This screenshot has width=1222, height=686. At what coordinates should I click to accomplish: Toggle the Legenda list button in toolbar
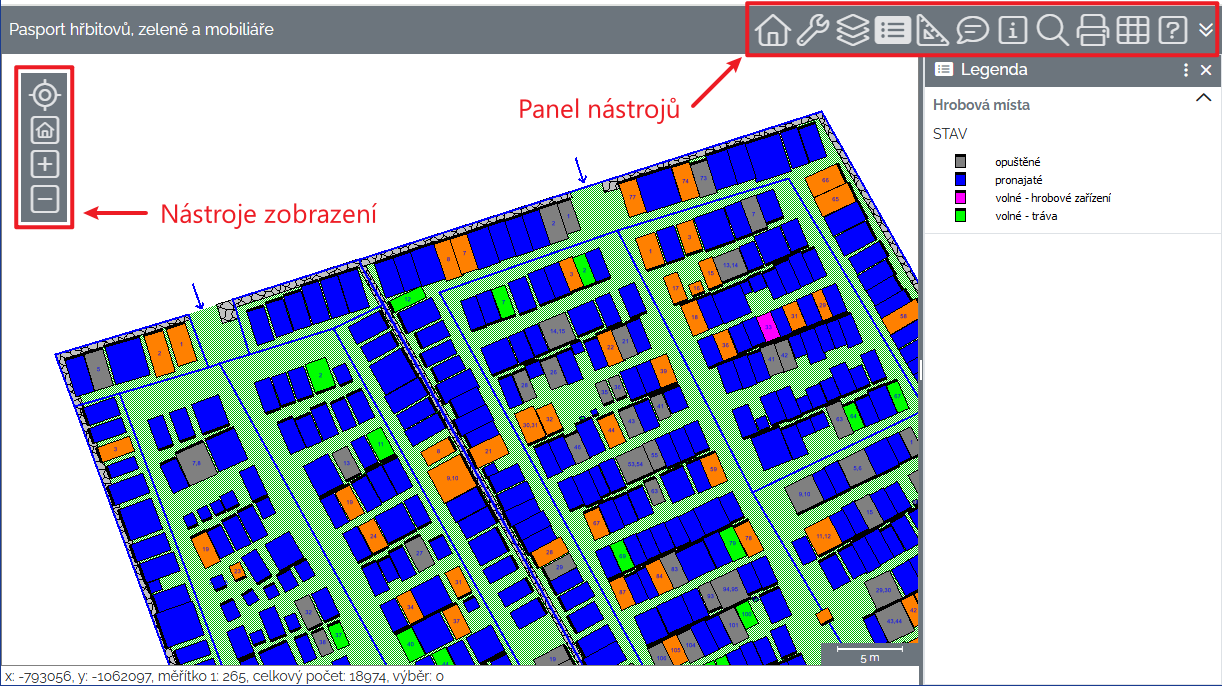[x=892, y=31]
